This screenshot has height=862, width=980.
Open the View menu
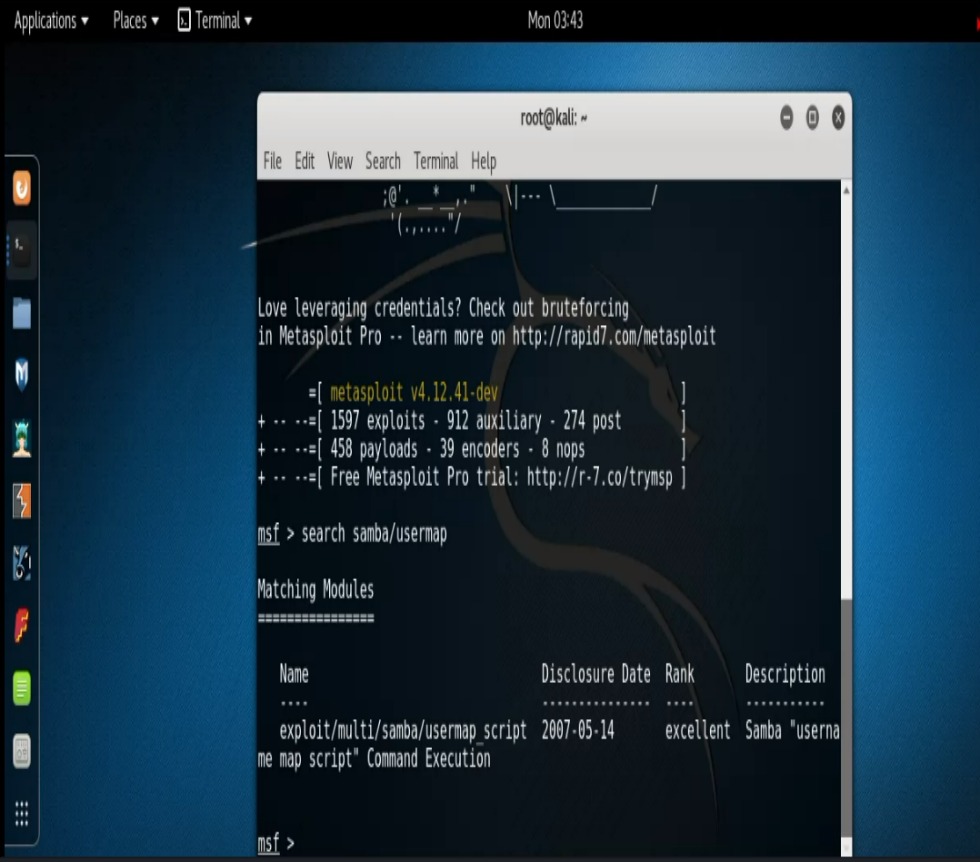tap(340, 161)
